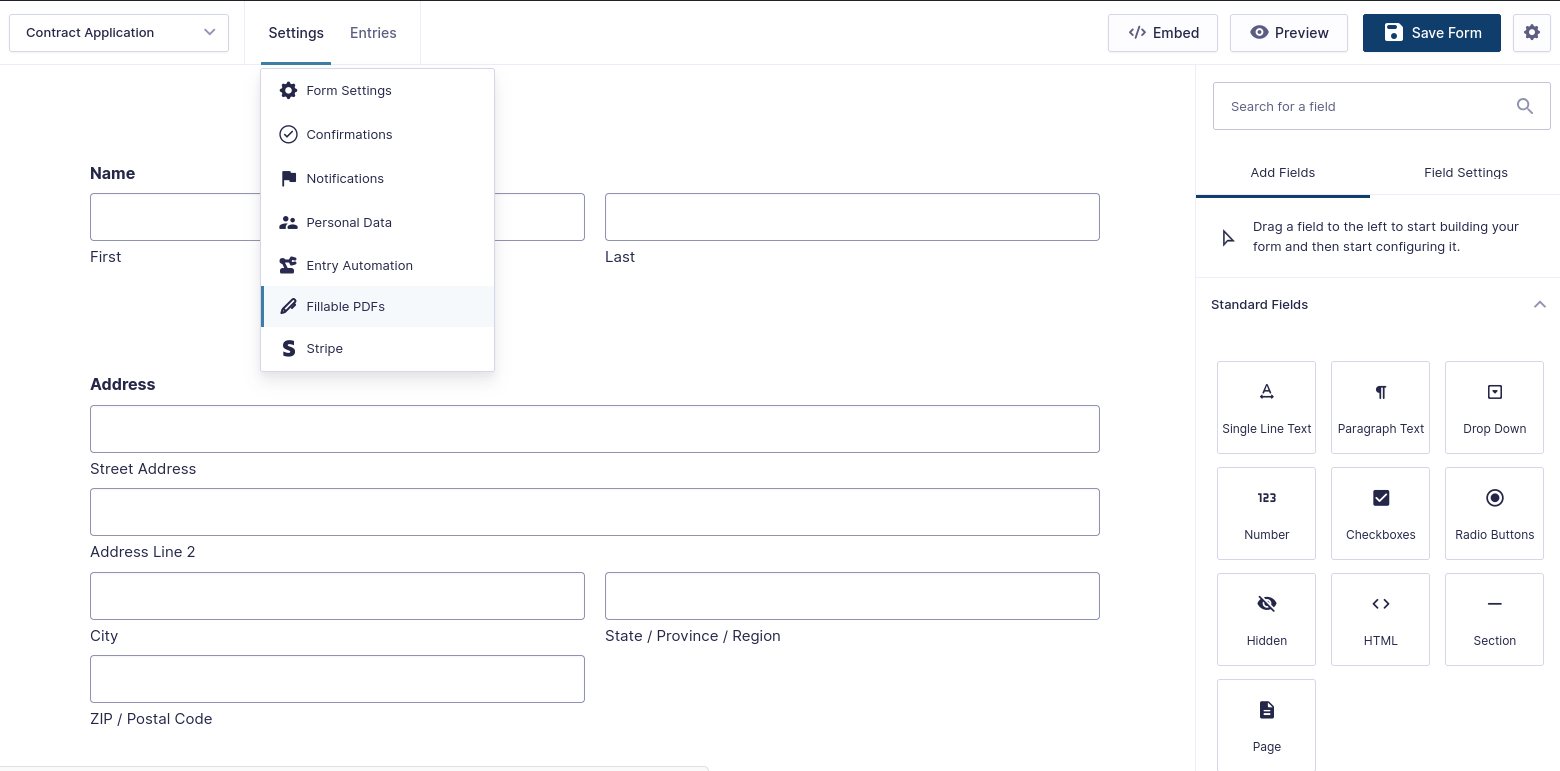Click the search magnifier icon
Image resolution: width=1560 pixels, height=771 pixels.
pyautogui.click(x=1524, y=105)
